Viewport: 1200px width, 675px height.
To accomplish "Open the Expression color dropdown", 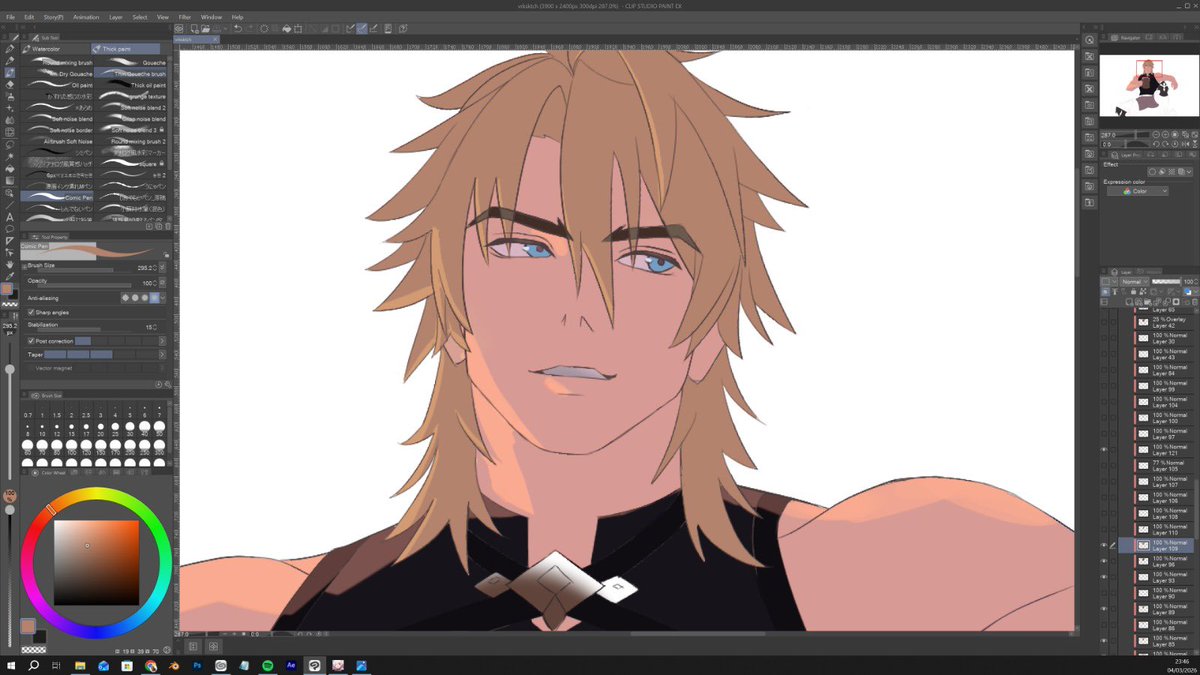I will [1140, 190].
